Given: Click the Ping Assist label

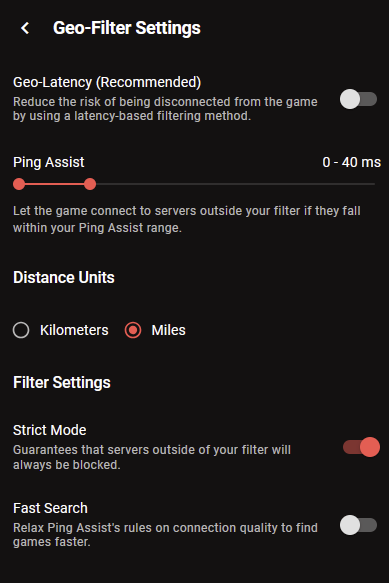Looking at the screenshot, I should 49,162.
